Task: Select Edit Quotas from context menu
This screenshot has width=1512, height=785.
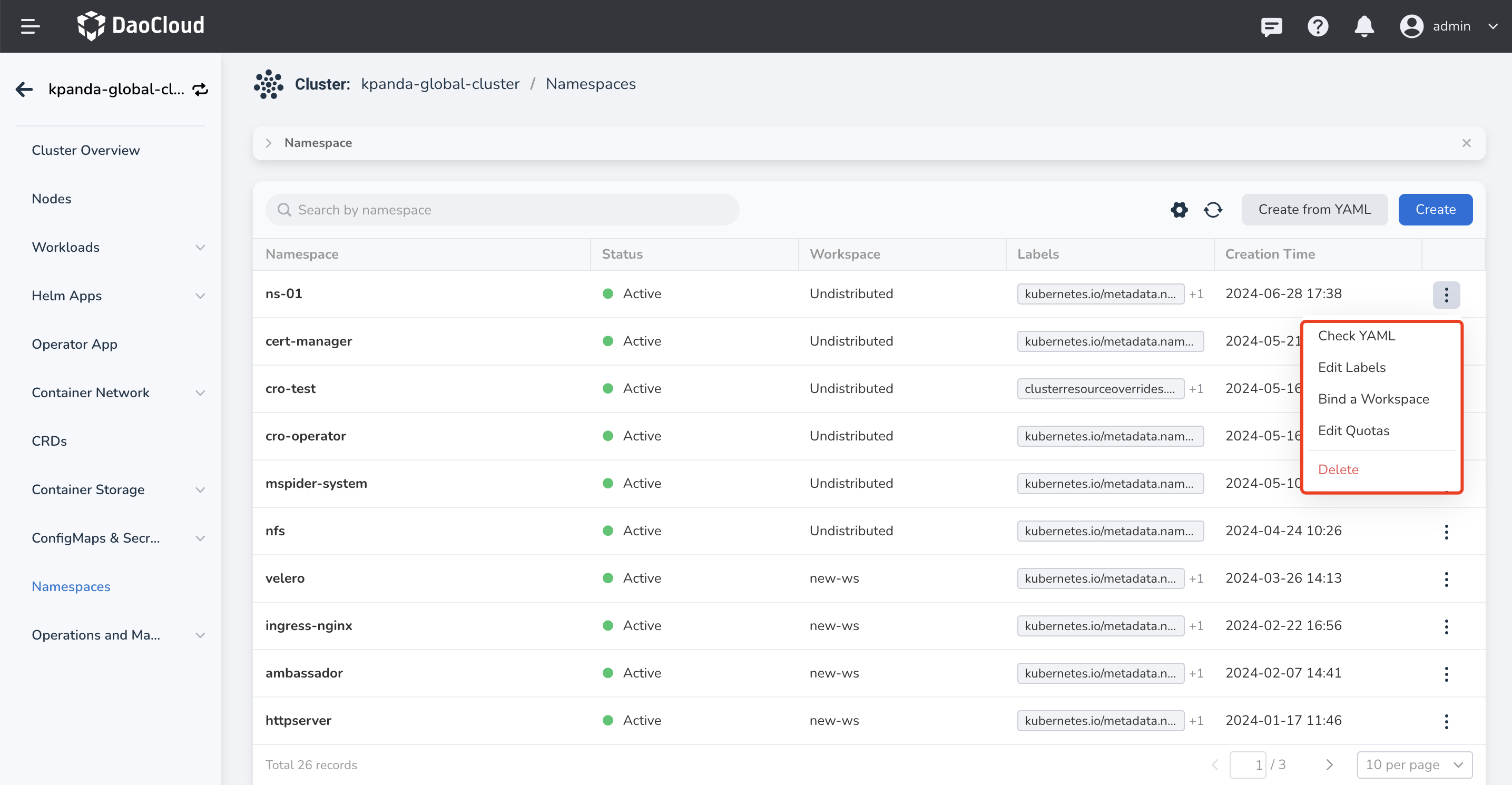Action: pyautogui.click(x=1353, y=430)
